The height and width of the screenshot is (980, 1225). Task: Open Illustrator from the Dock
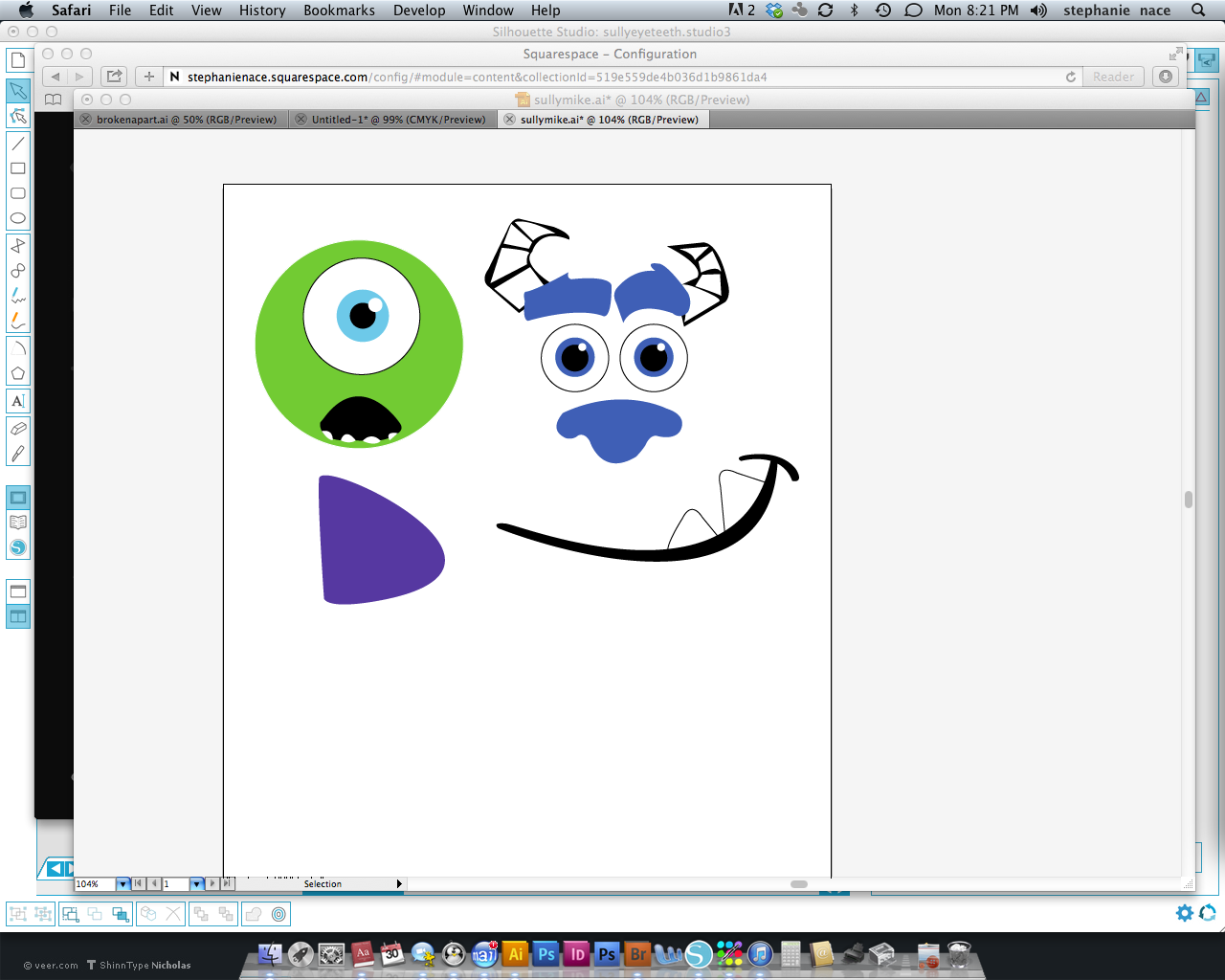pyautogui.click(x=515, y=954)
